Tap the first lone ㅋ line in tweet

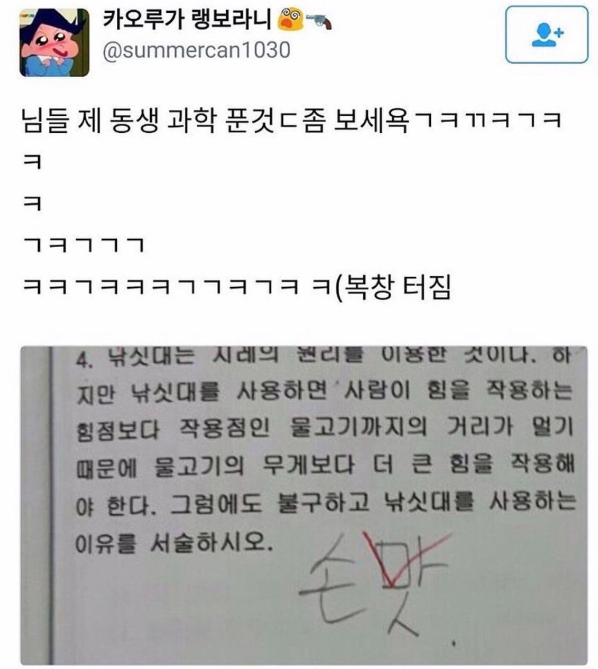click(32, 162)
